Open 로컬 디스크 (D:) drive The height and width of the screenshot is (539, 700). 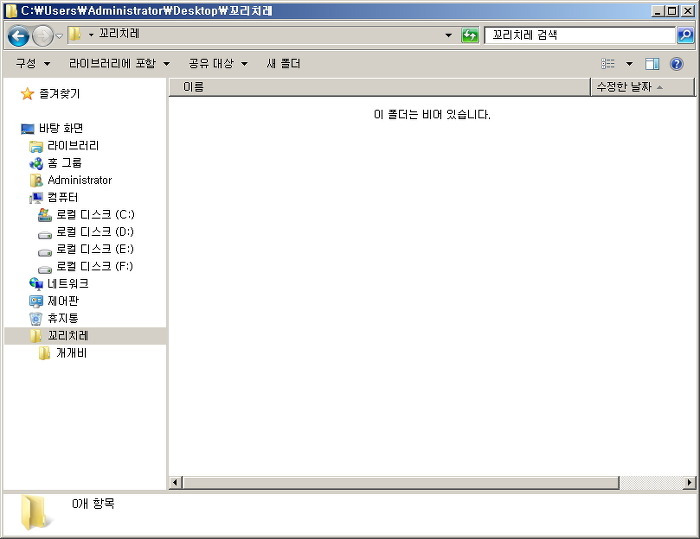pos(95,232)
